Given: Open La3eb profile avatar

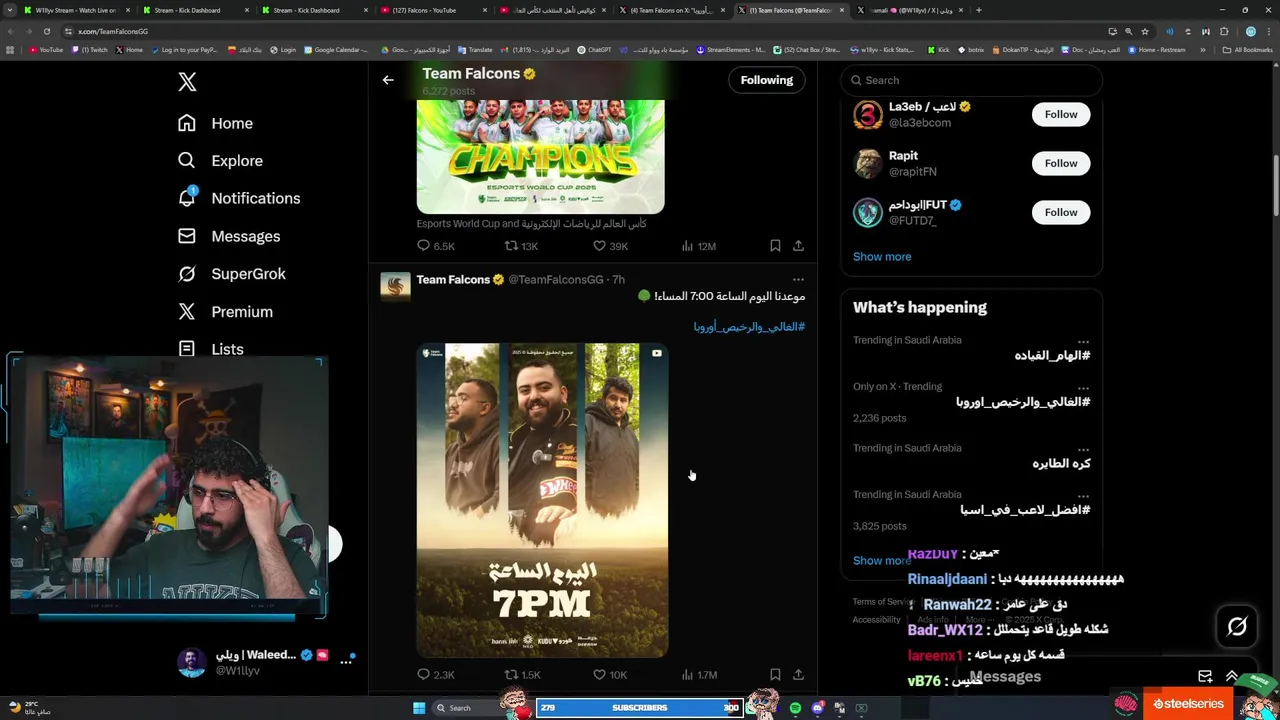Looking at the screenshot, I should [868, 115].
